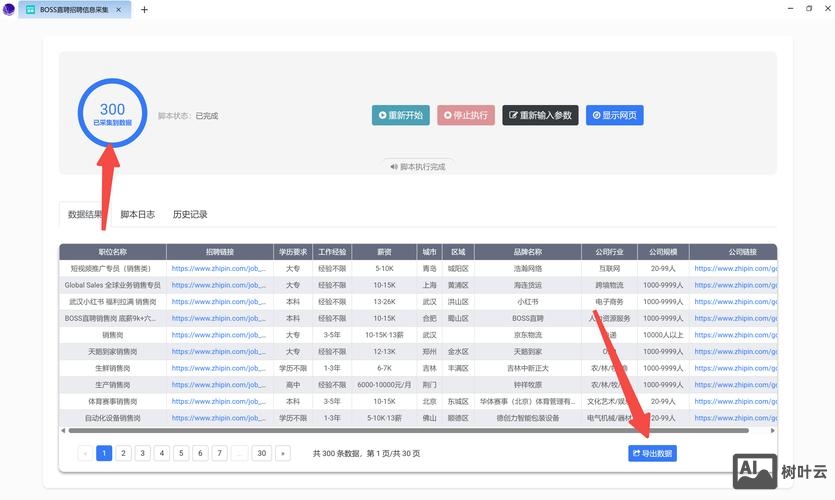Click the 重新输入参数 button
Screen dimensions: 835x500
click(x=540, y=115)
